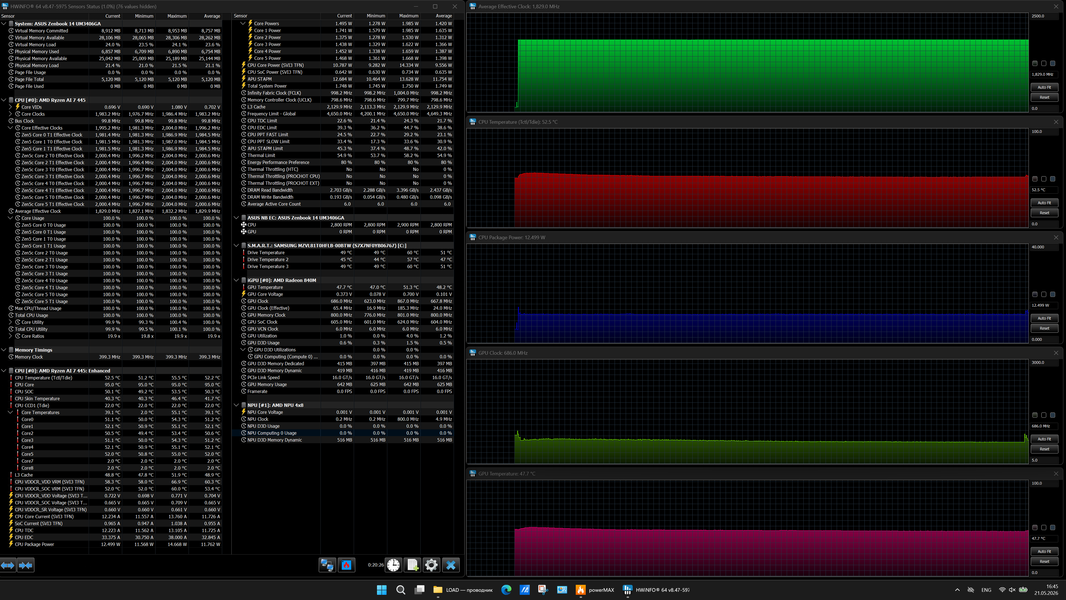Click the ENG language indicator
The width and height of the screenshot is (1066, 600).
(x=986, y=590)
